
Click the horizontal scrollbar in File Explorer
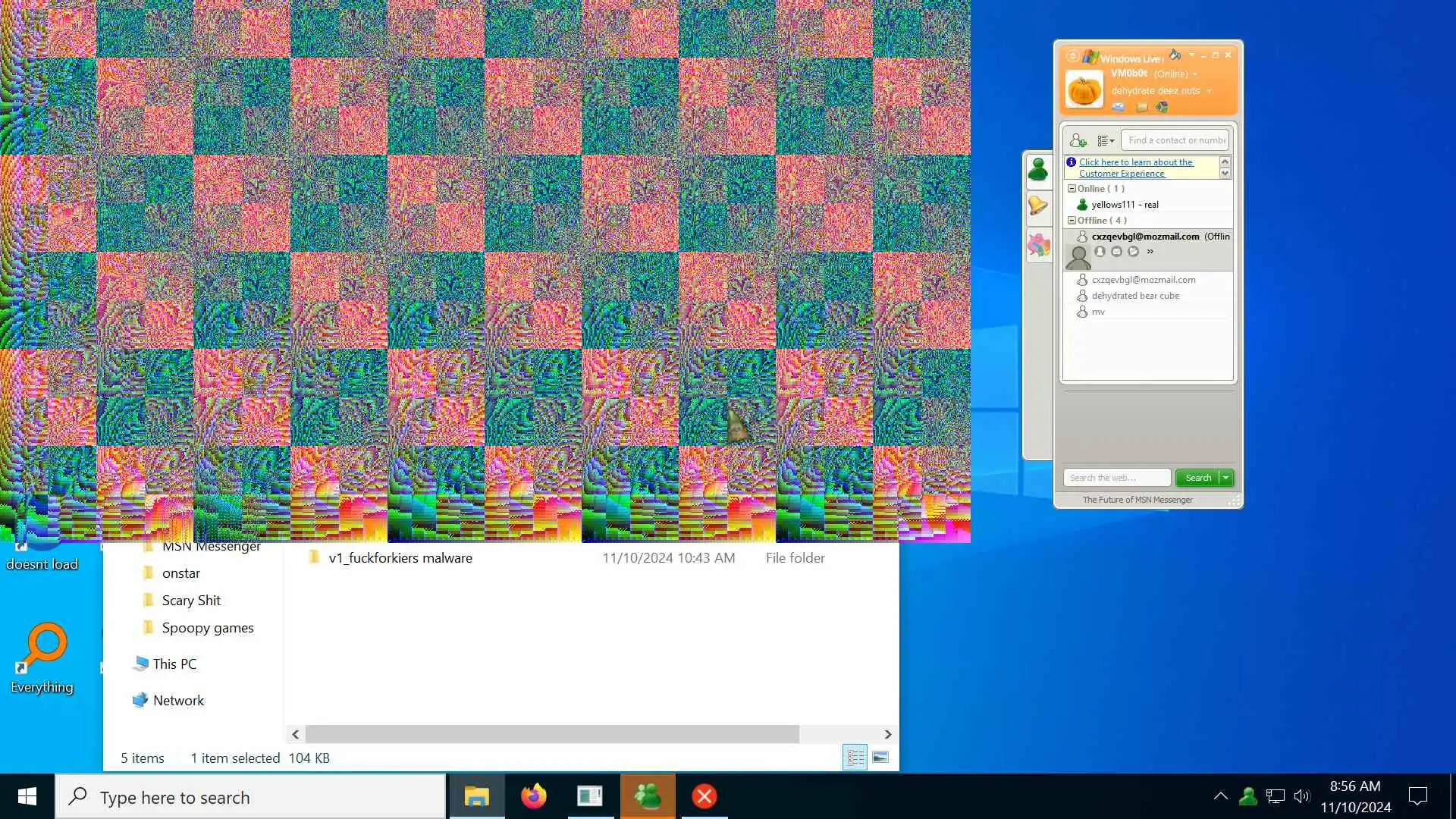[x=551, y=734]
